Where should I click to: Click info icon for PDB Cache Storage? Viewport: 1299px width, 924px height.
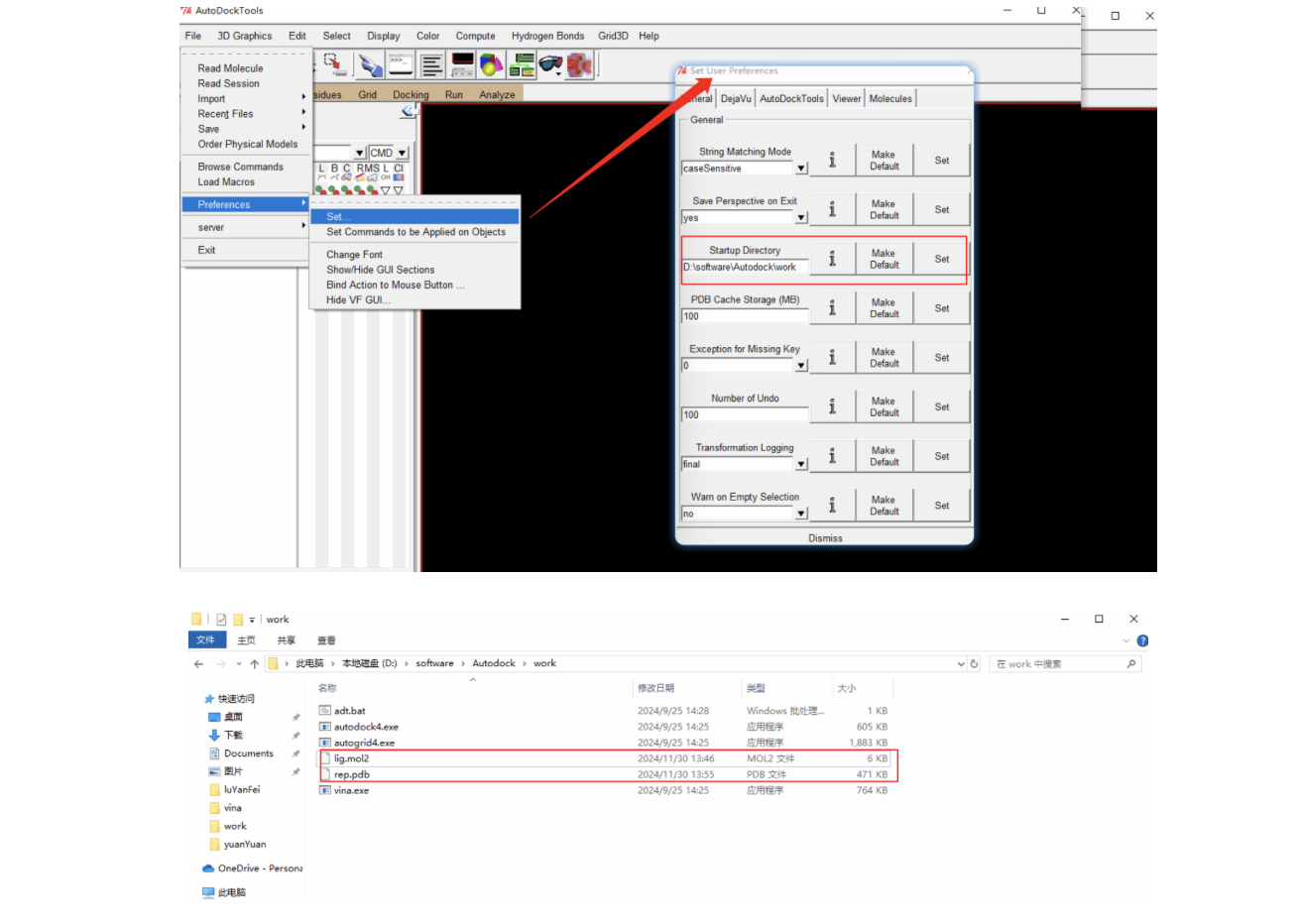[x=832, y=308]
